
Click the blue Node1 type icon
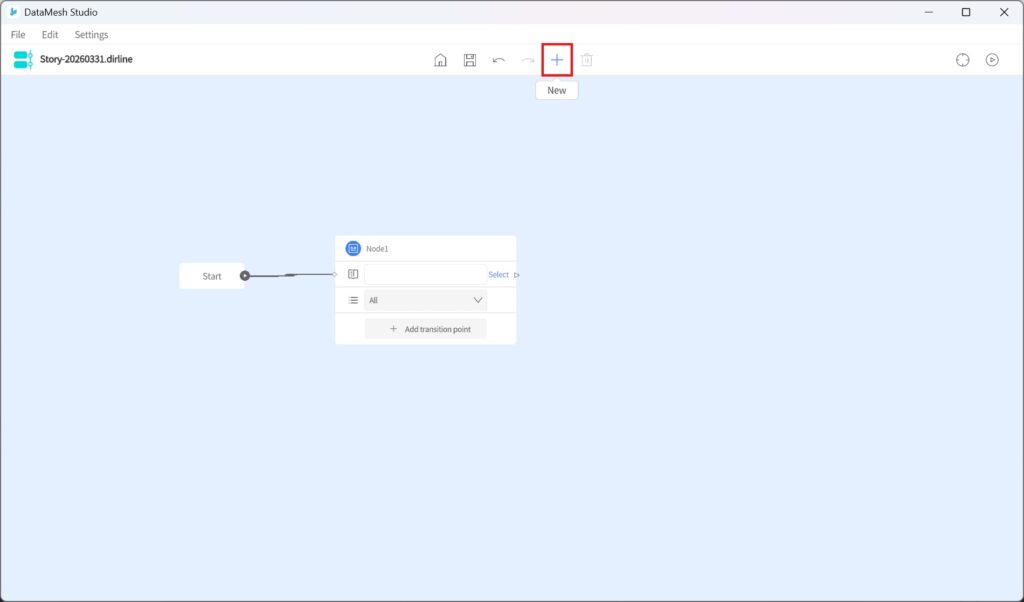(x=353, y=248)
